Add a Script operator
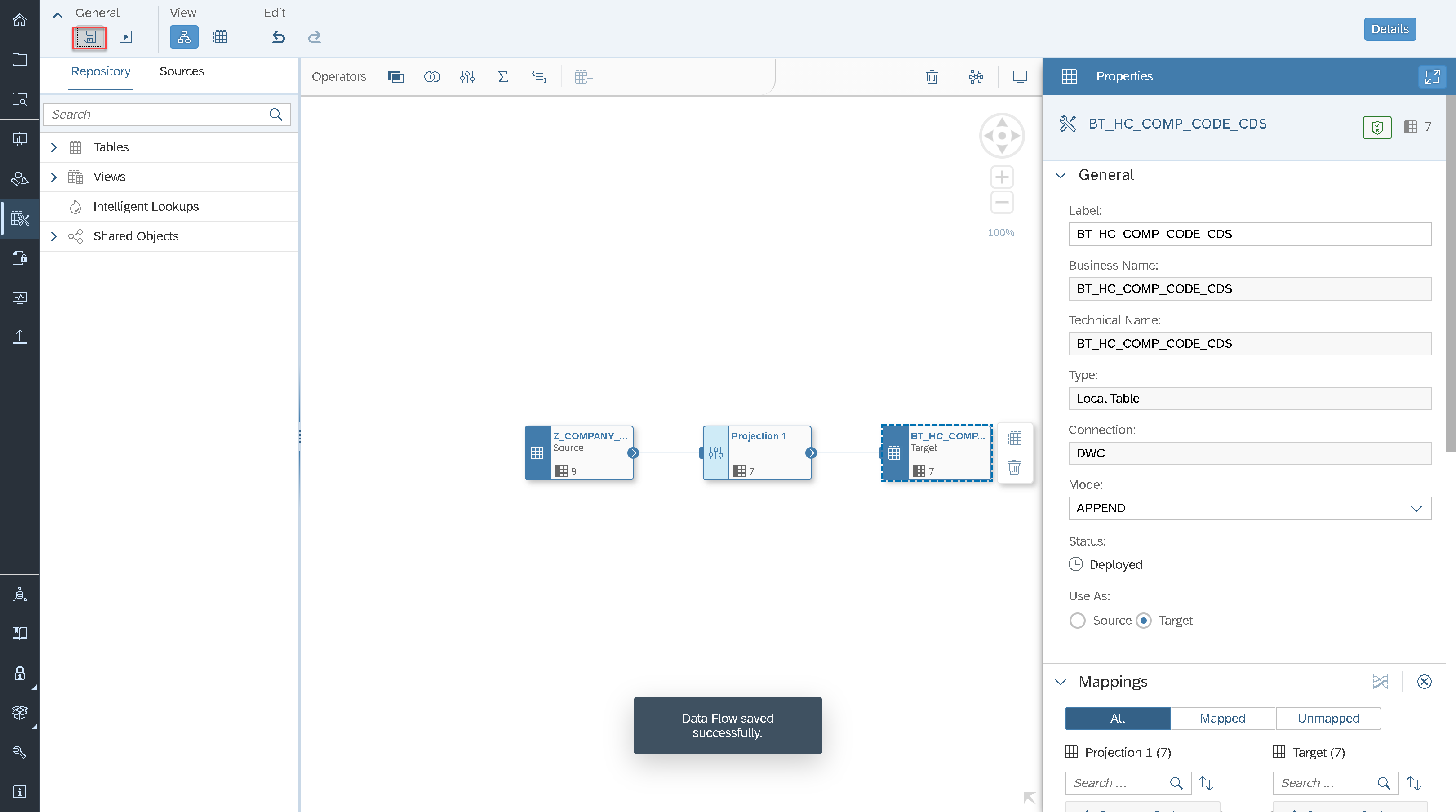Image resolution: width=1456 pixels, height=812 pixels. tap(539, 77)
